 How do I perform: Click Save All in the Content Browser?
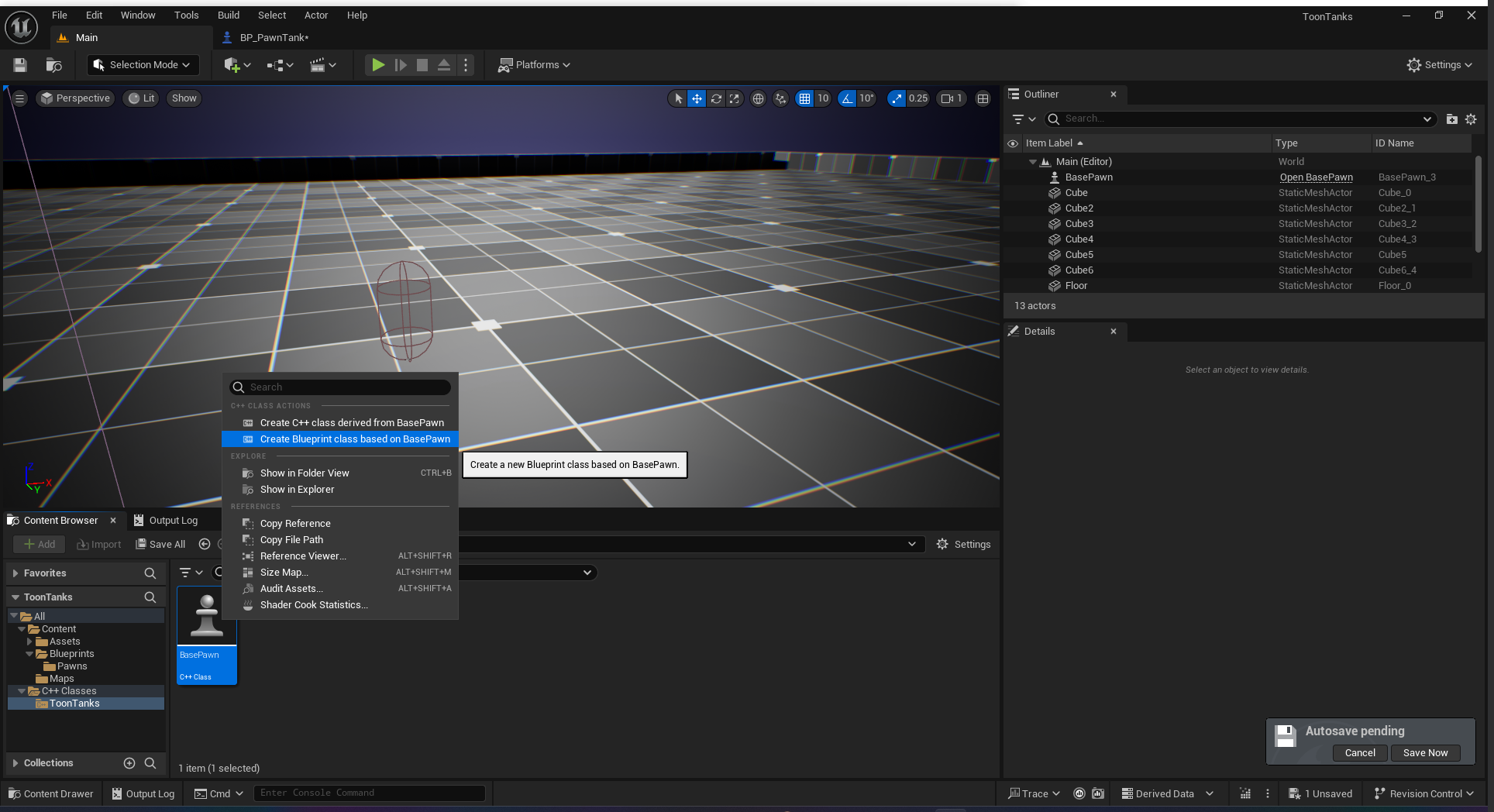(x=160, y=545)
